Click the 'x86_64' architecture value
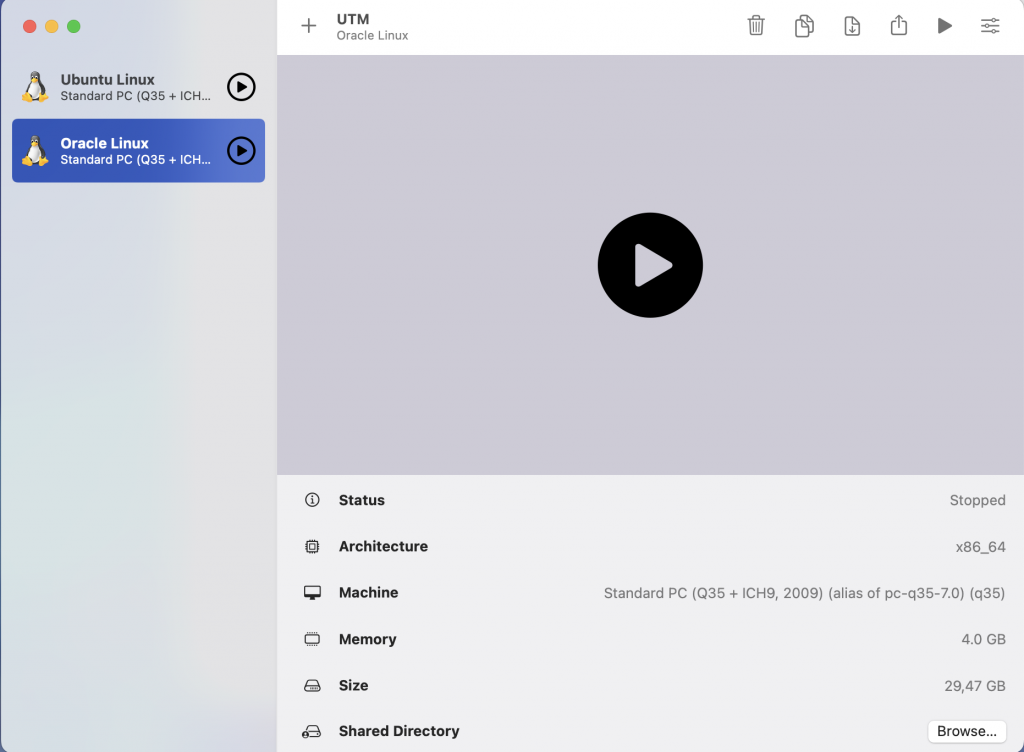Screen dimensions: 1024x752 point(980,547)
